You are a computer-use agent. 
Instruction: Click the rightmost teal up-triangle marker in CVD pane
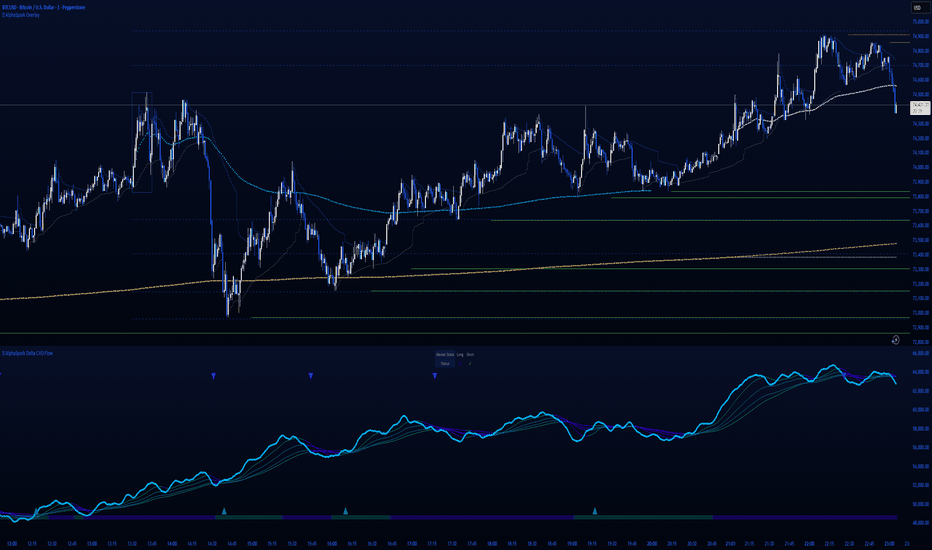[595, 511]
